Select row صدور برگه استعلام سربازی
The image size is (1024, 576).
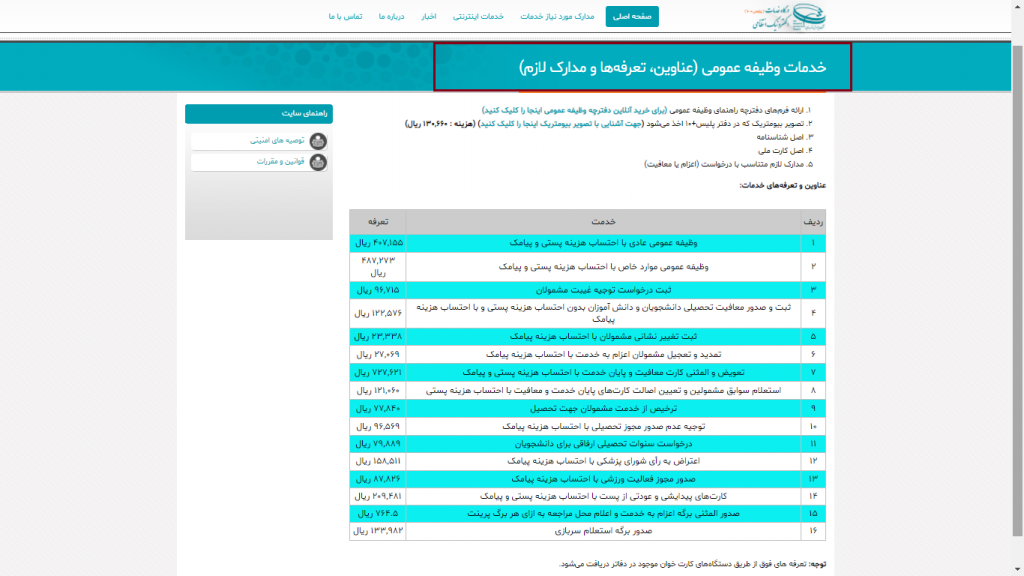click(x=587, y=531)
